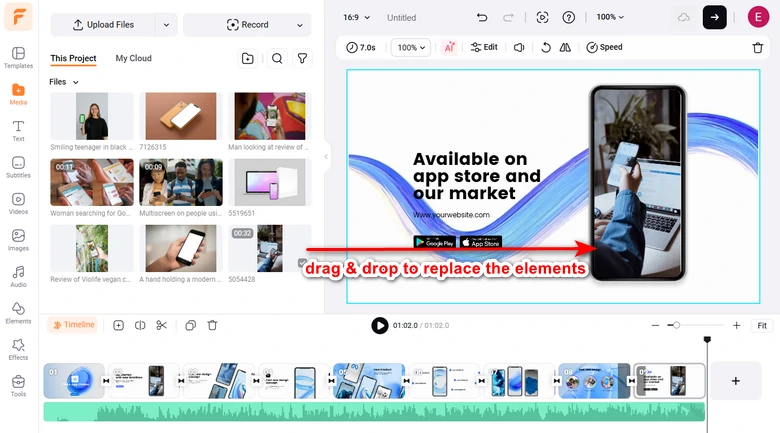Duplicate the selected scene
Screen dimensions: 780x433
191,325
